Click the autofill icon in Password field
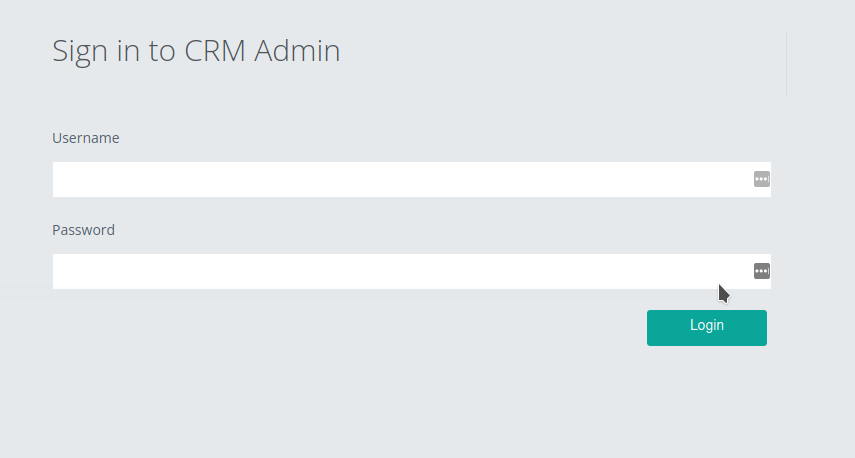Viewport: 855px width, 458px height. pyautogui.click(x=762, y=271)
